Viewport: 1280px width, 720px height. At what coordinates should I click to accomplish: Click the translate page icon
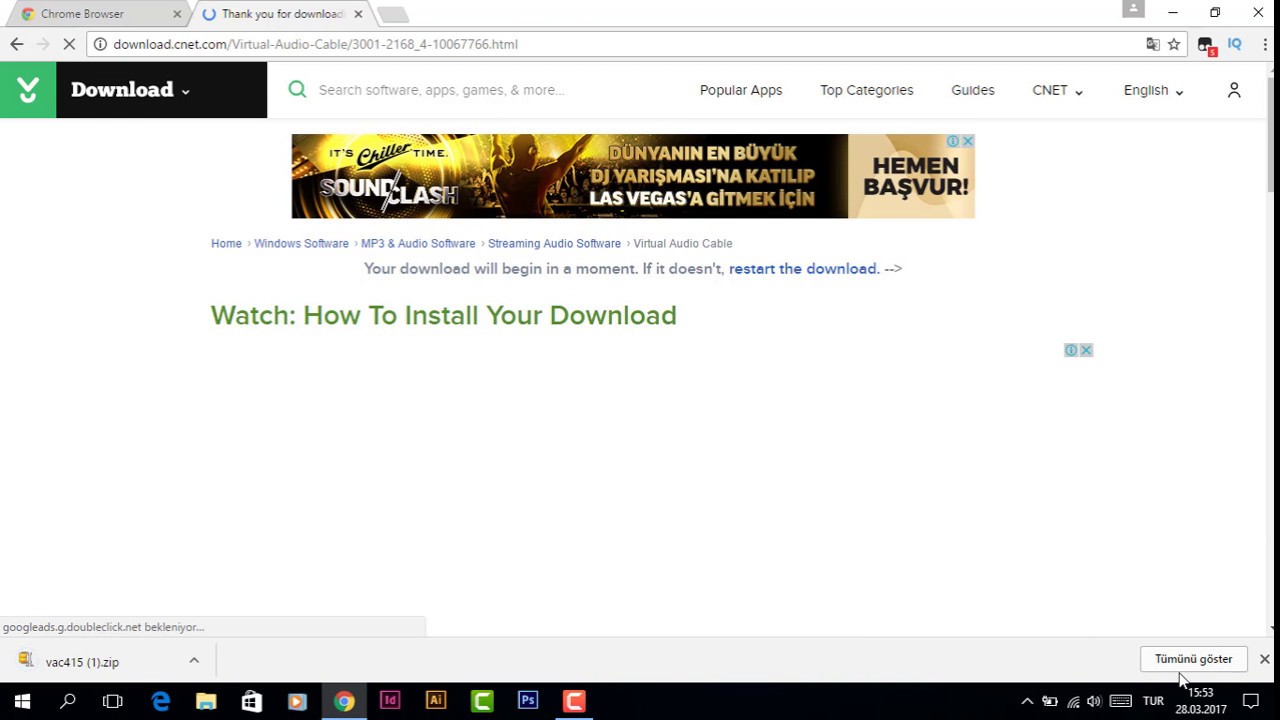pyautogui.click(x=1153, y=44)
